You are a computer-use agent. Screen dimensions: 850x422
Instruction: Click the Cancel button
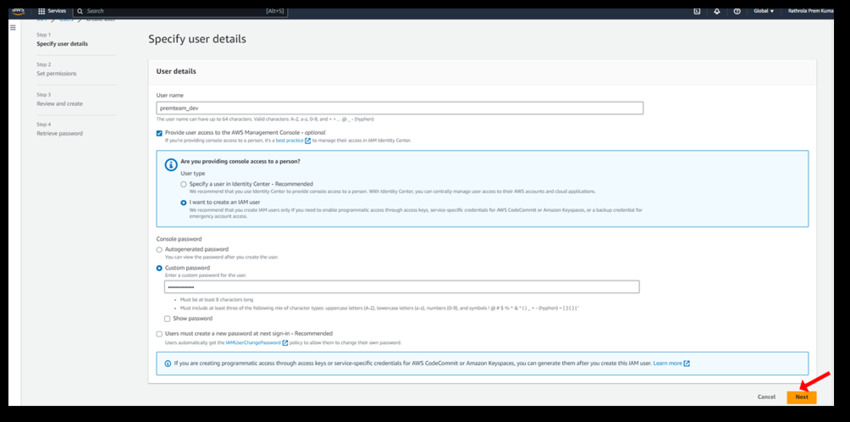coord(766,397)
